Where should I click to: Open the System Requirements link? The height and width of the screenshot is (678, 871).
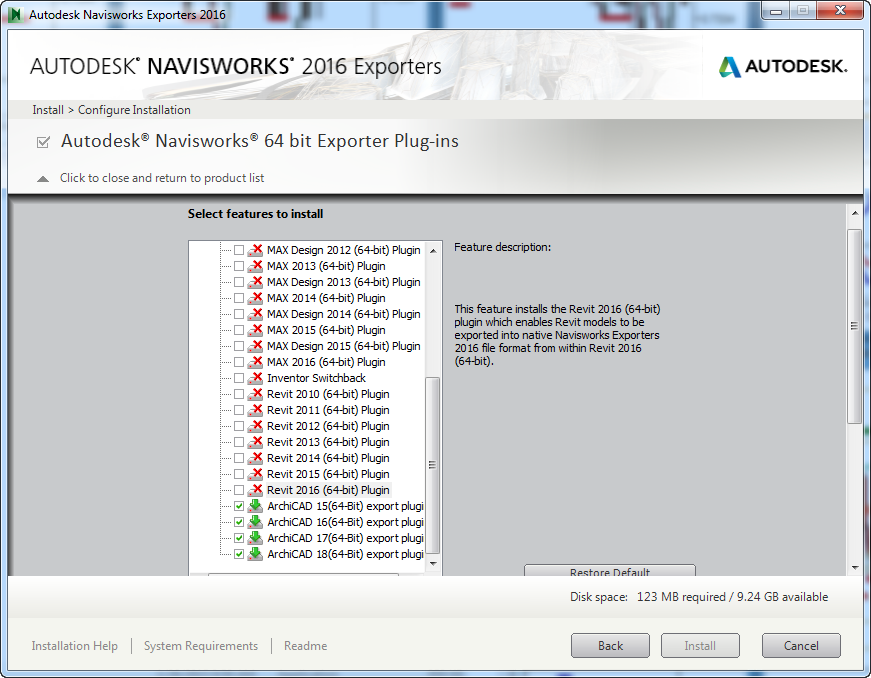201,646
